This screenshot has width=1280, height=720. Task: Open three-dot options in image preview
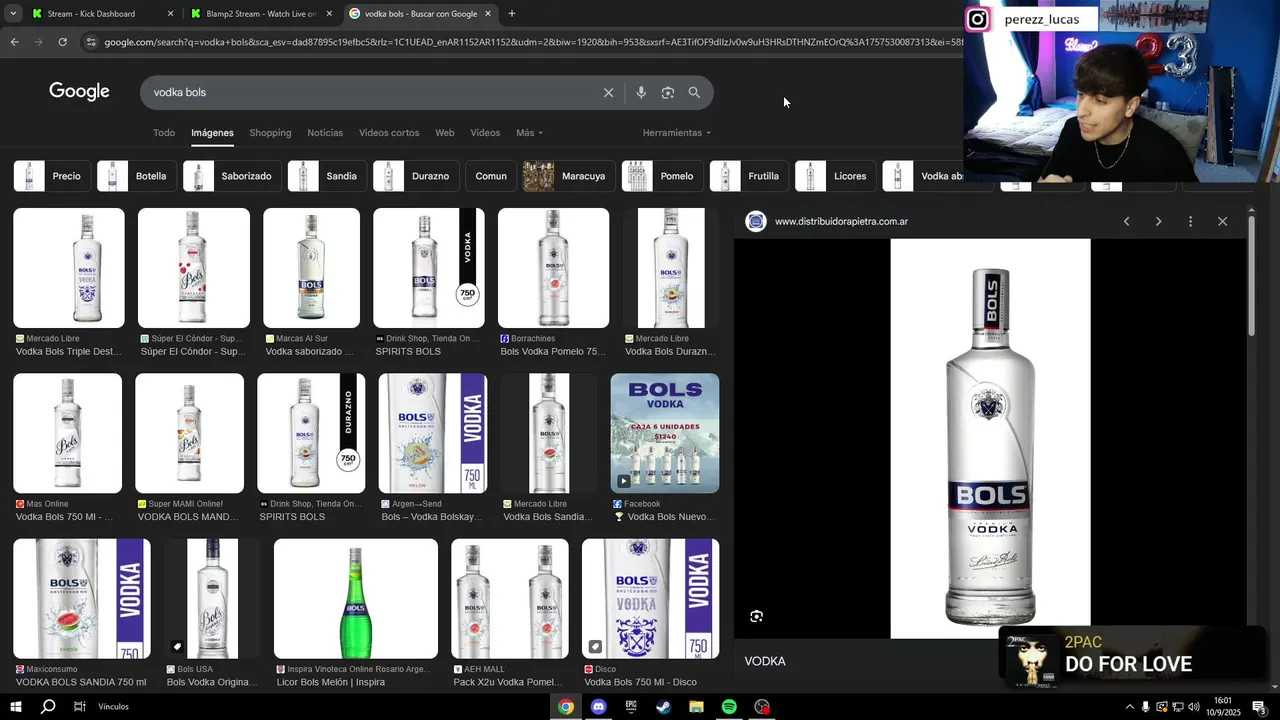tap(1190, 221)
